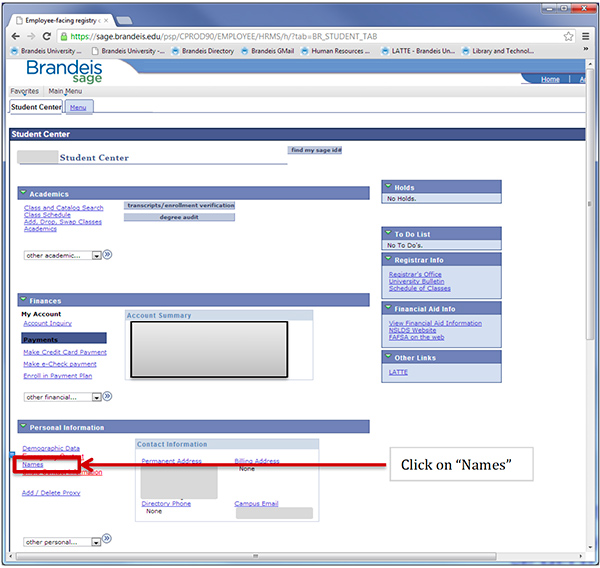This screenshot has width=600, height=568.
Task: Open the Class Schedule link
Action: [x=47, y=215]
